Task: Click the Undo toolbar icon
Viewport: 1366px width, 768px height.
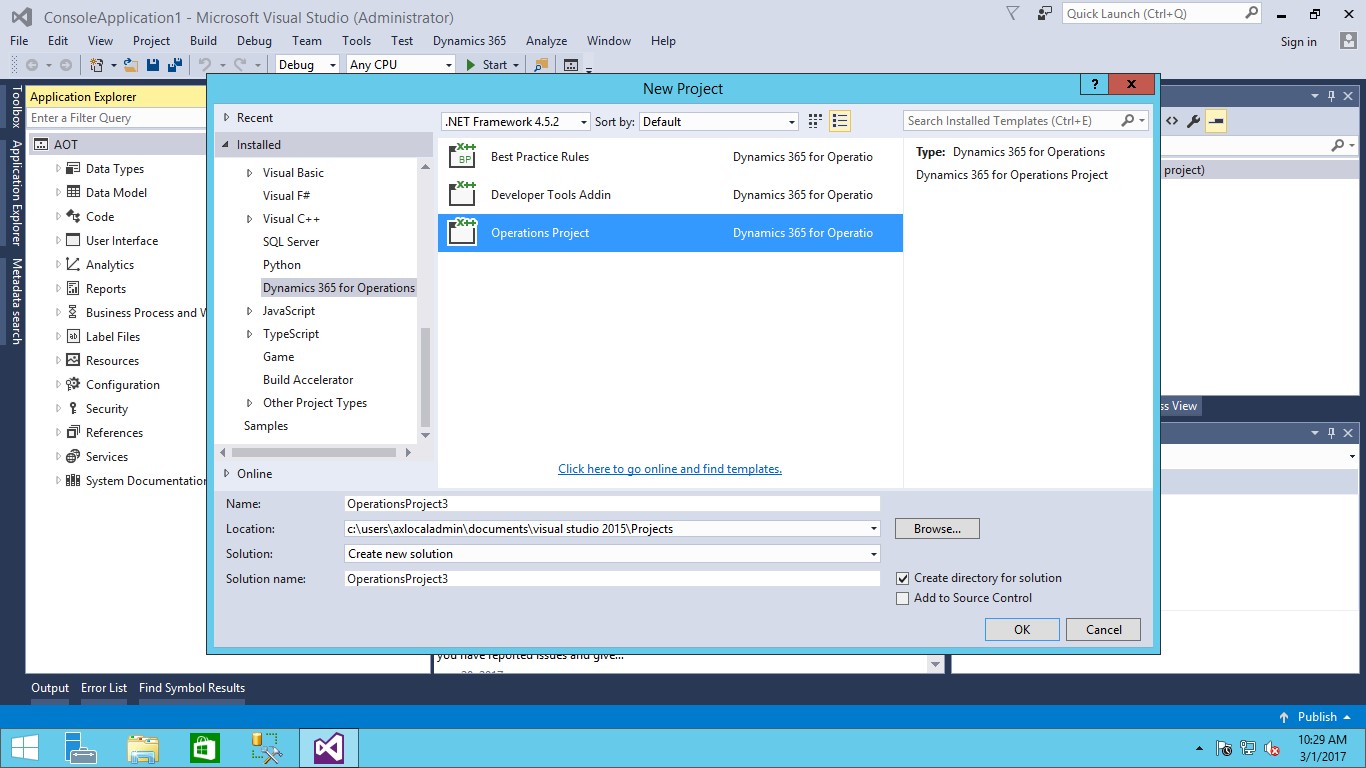Action: pos(204,65)
